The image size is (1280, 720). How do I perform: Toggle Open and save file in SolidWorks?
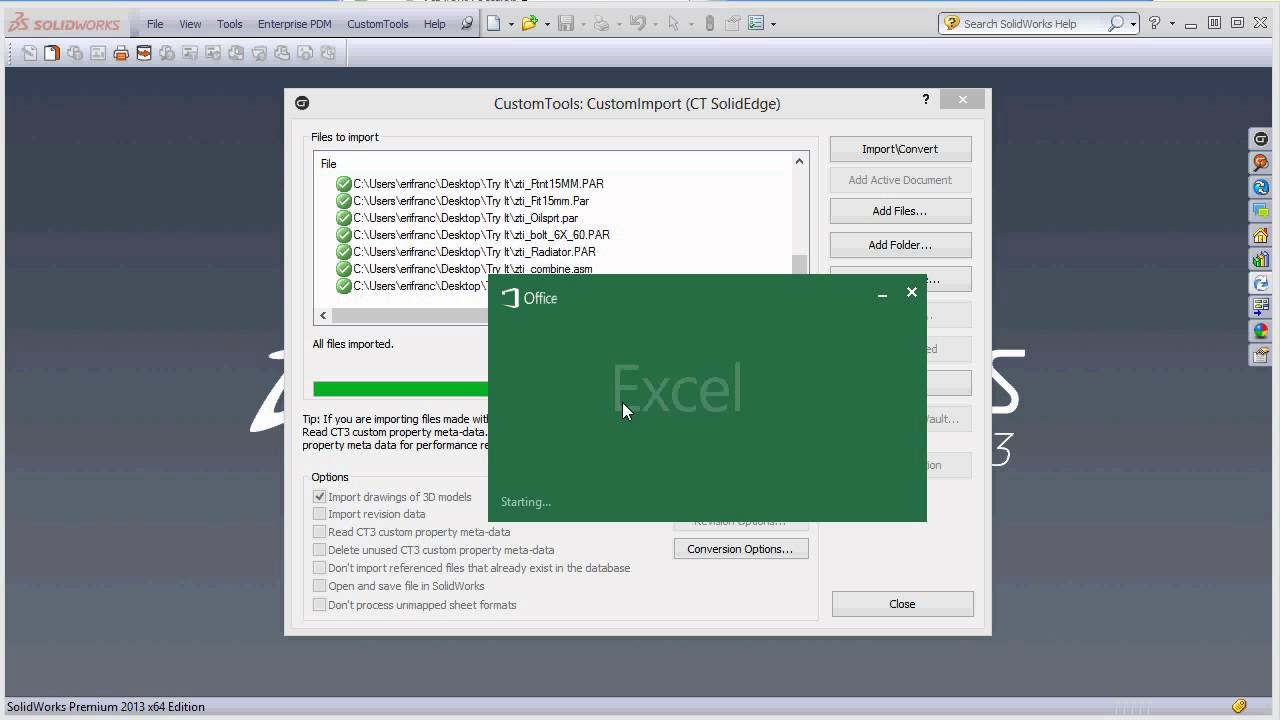pos(320,586)
